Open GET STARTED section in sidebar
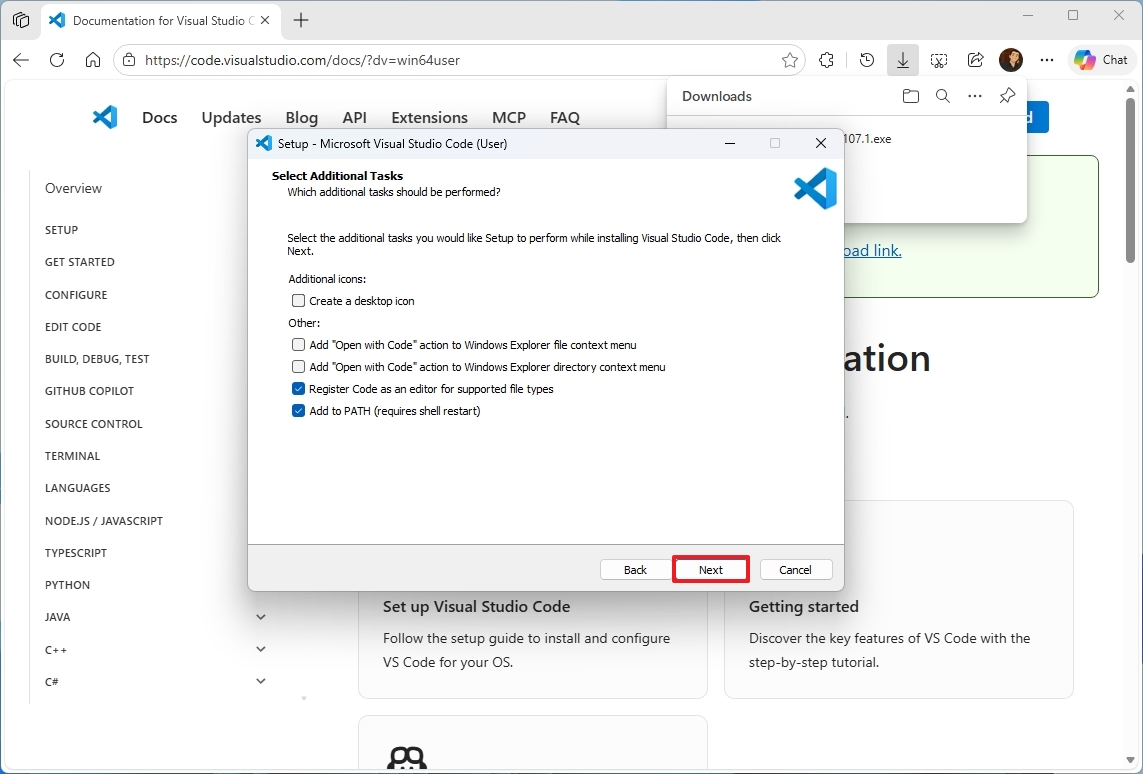This screenshot has width=1143, height=774. [x=79, y=262]
